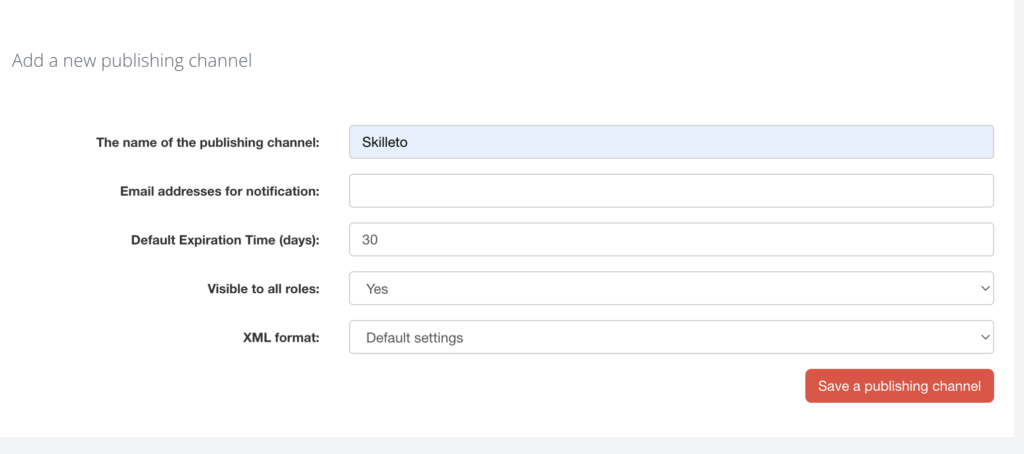Click the 'Email addresses for notification' label
Viewport: 1024px width, 454px height.
219,191
